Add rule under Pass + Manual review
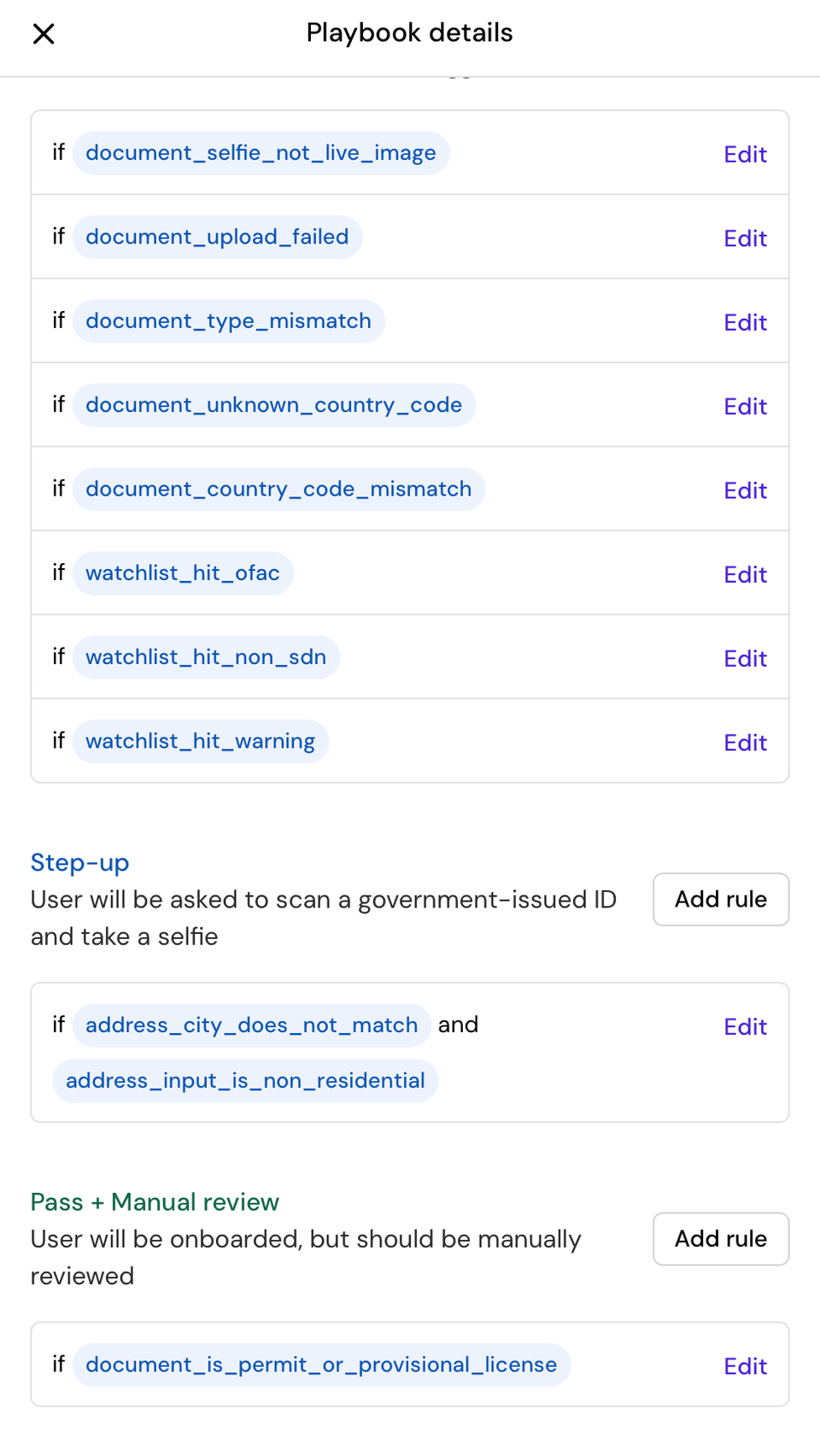The height and width of the screenshot is (1456, 820). click(720, 1238)
